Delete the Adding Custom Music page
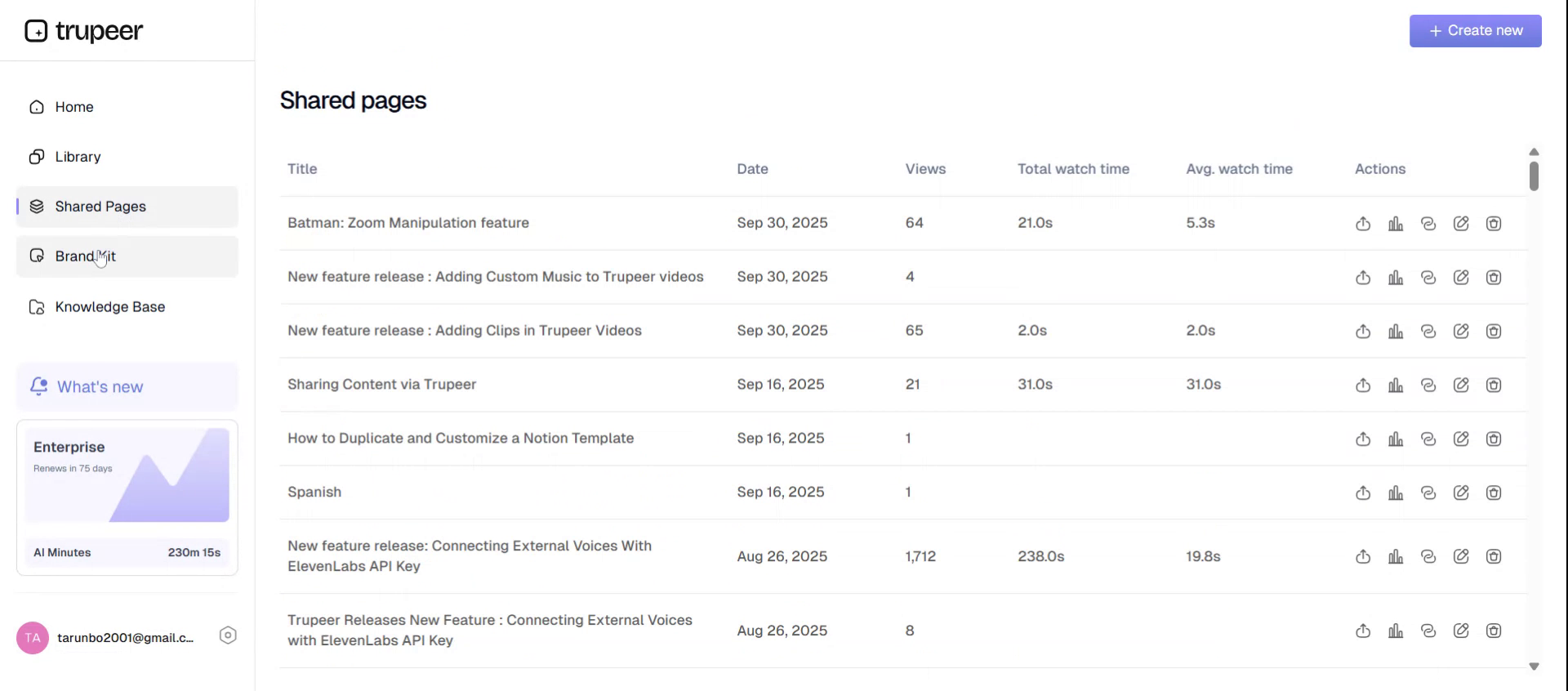The image size is (1568, 691). [x=1494, y=278]
